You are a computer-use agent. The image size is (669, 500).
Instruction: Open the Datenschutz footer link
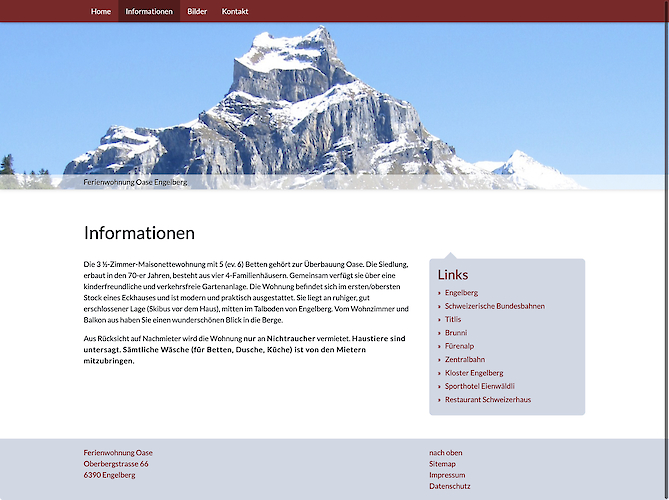click(449, 486)
